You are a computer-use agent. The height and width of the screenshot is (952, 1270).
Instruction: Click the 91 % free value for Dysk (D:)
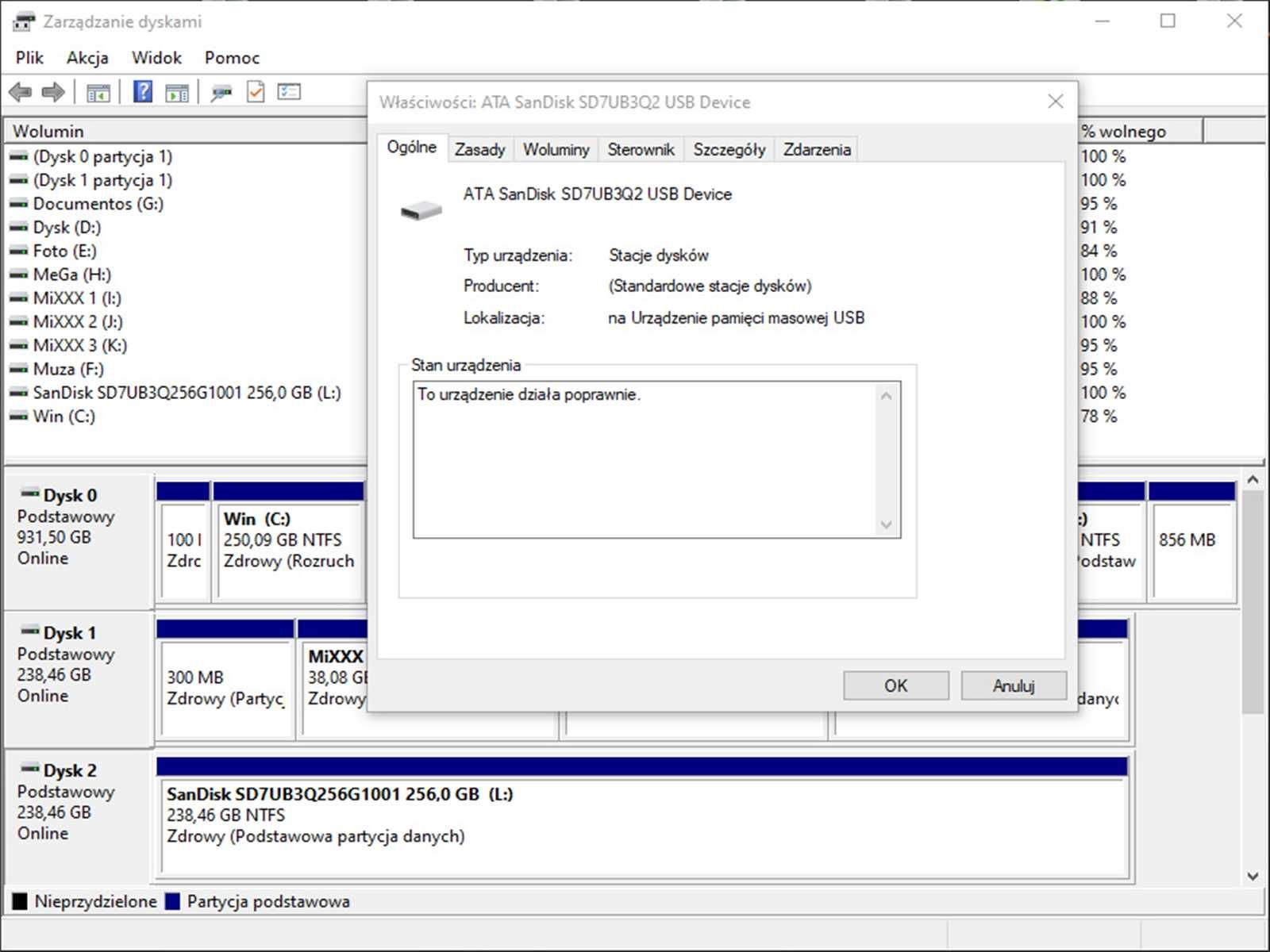[1099, 228]
